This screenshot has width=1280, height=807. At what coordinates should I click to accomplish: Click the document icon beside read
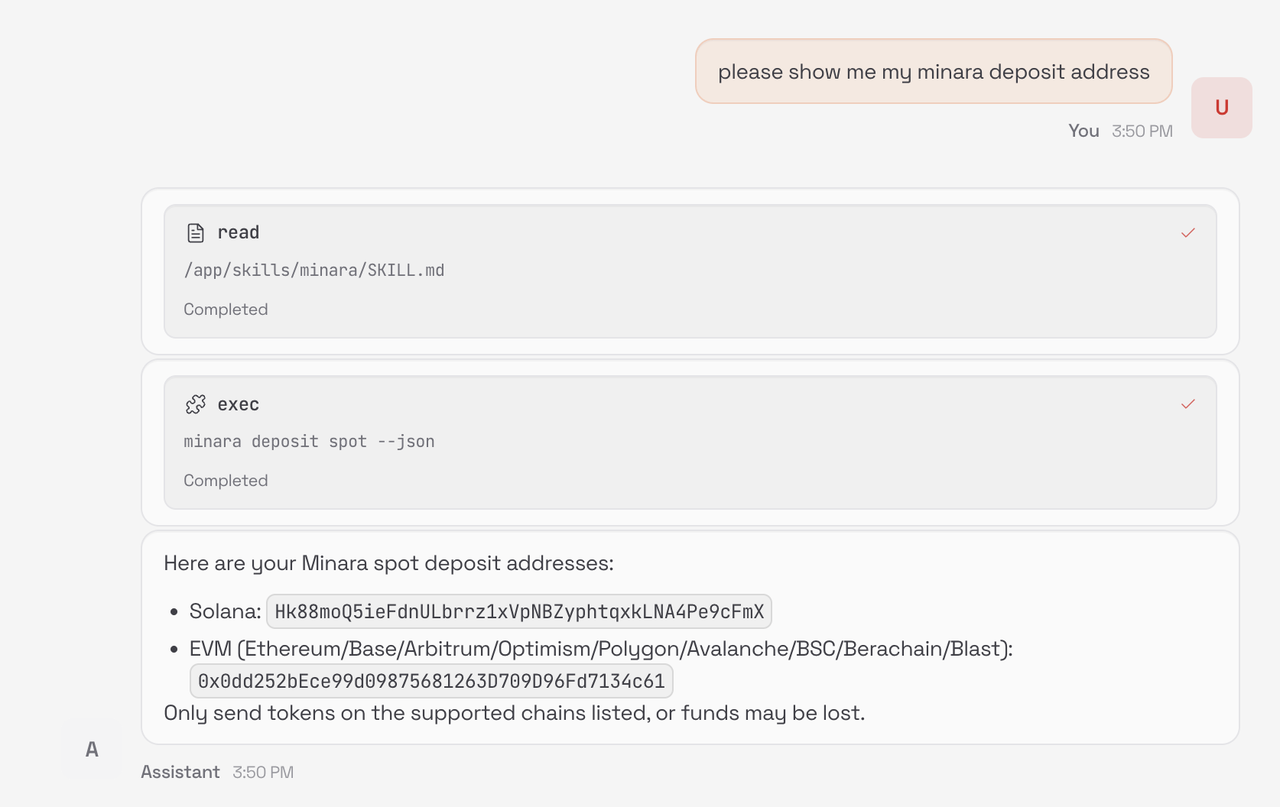pos(195,233)
